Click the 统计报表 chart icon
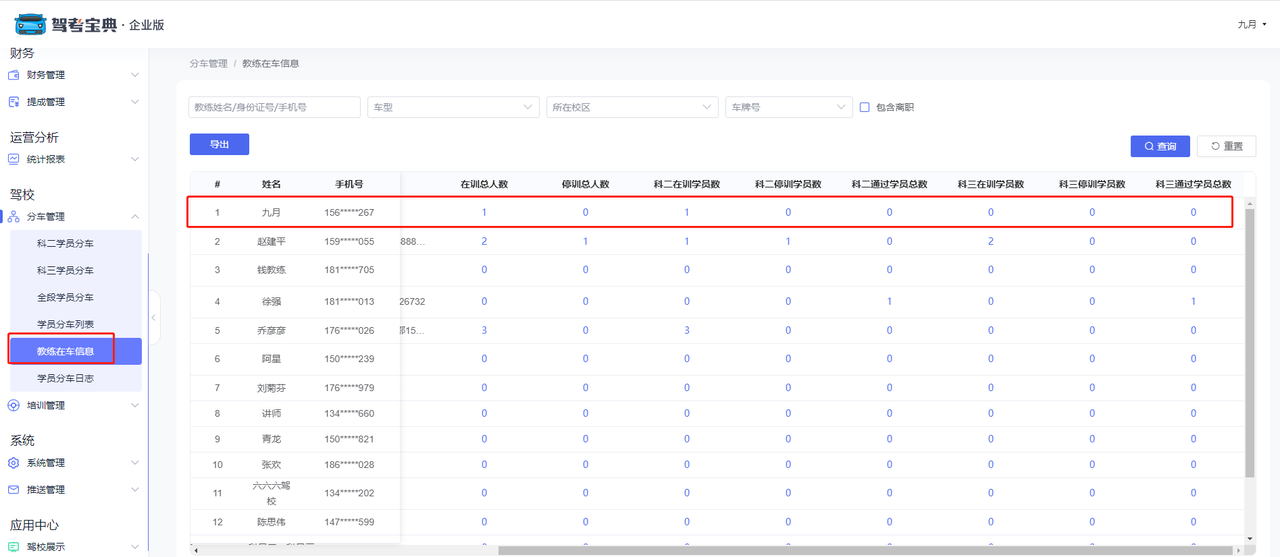Image resolution: width=1280 pixels, height=557 pixels. point(14,159)
